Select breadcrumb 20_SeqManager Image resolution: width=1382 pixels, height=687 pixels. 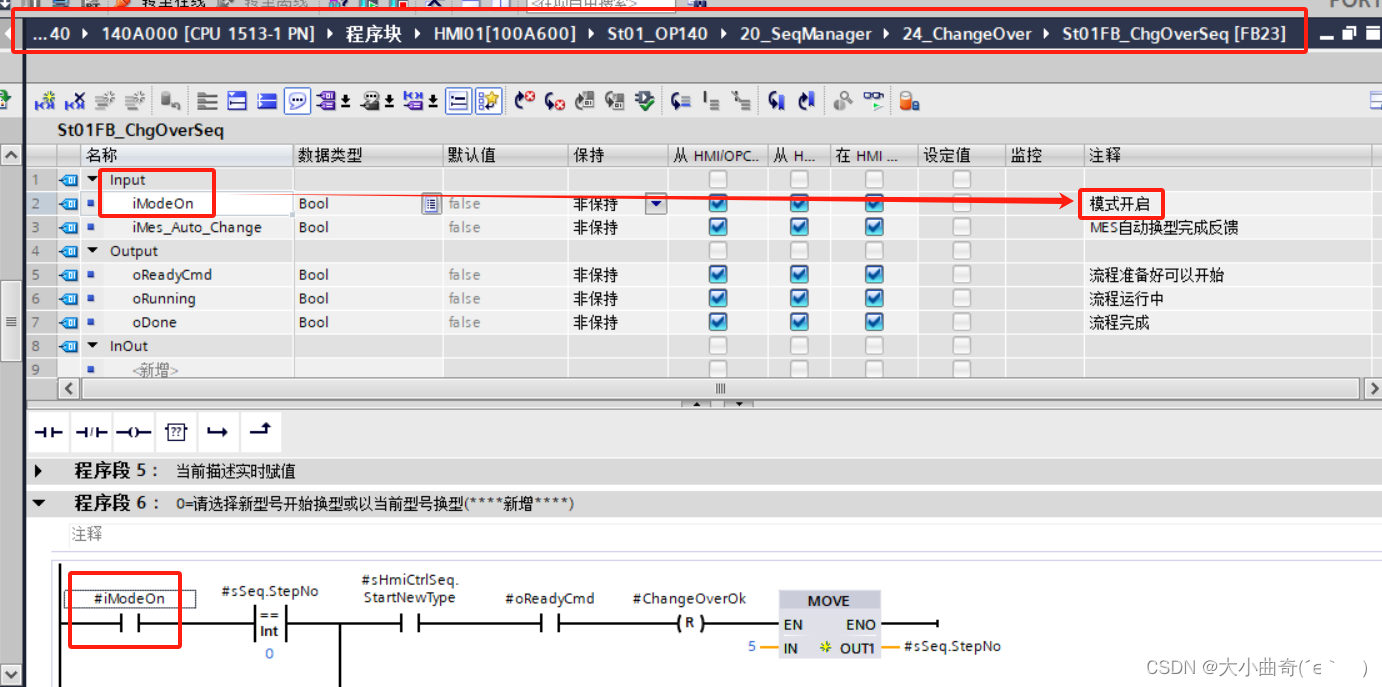(x=805, y=34)
